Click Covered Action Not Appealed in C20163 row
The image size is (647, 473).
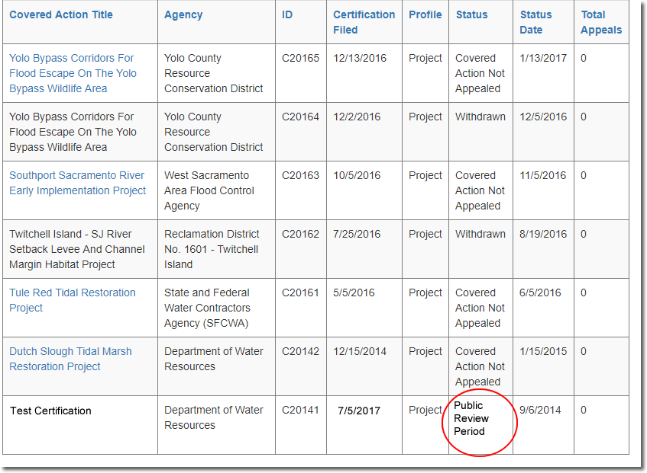click(x=480, y=190)
